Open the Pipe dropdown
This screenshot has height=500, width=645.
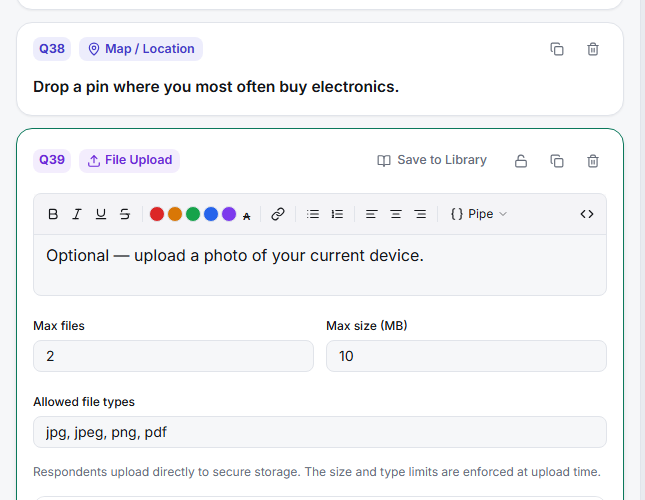(479, 214)
